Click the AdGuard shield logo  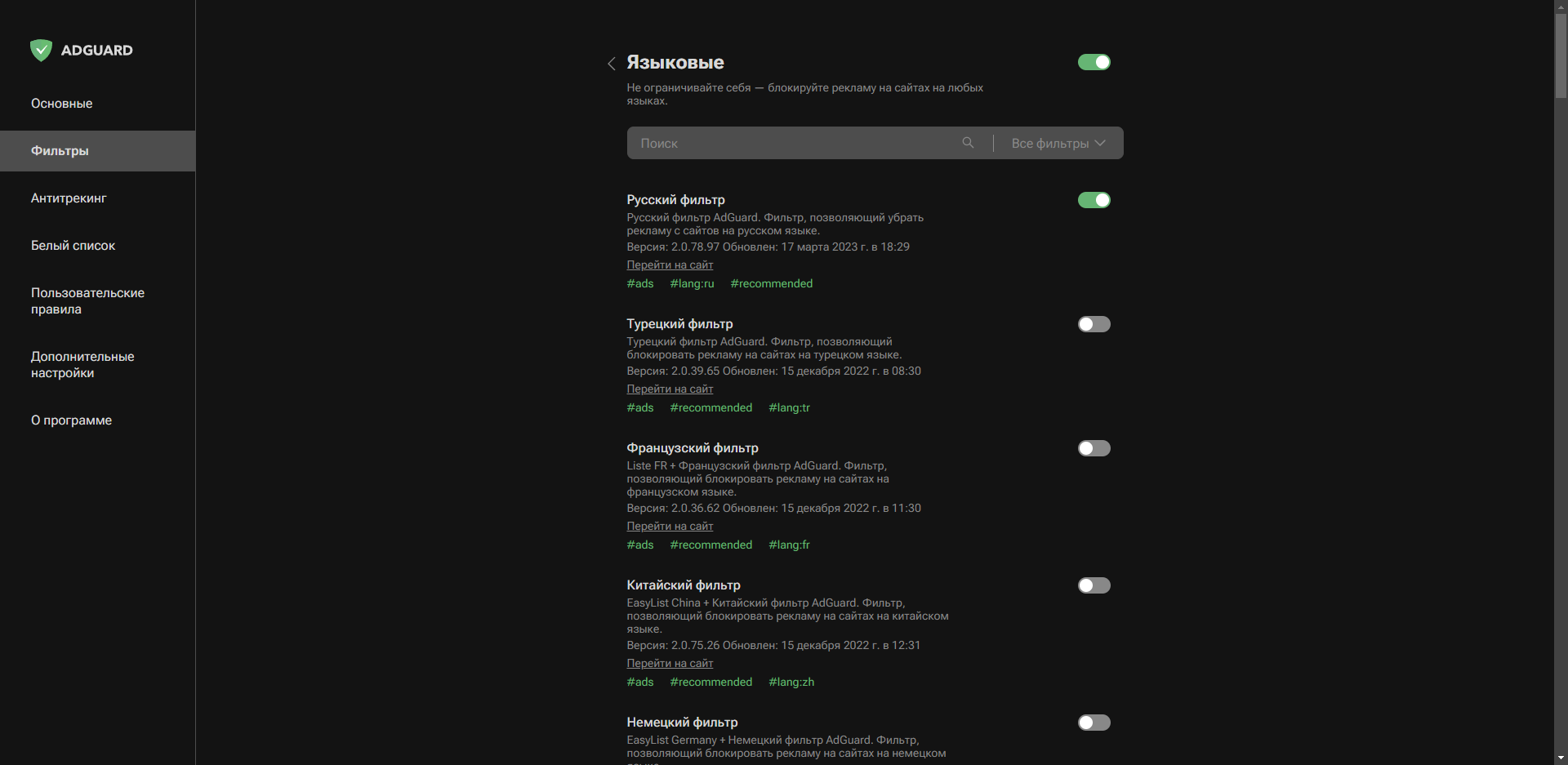coord(40,50)
